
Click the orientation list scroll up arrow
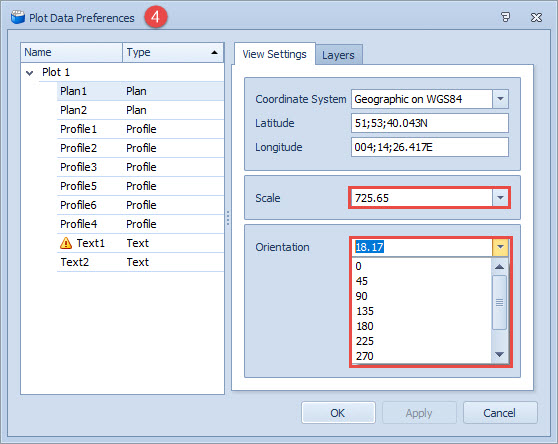pos(499,266)
